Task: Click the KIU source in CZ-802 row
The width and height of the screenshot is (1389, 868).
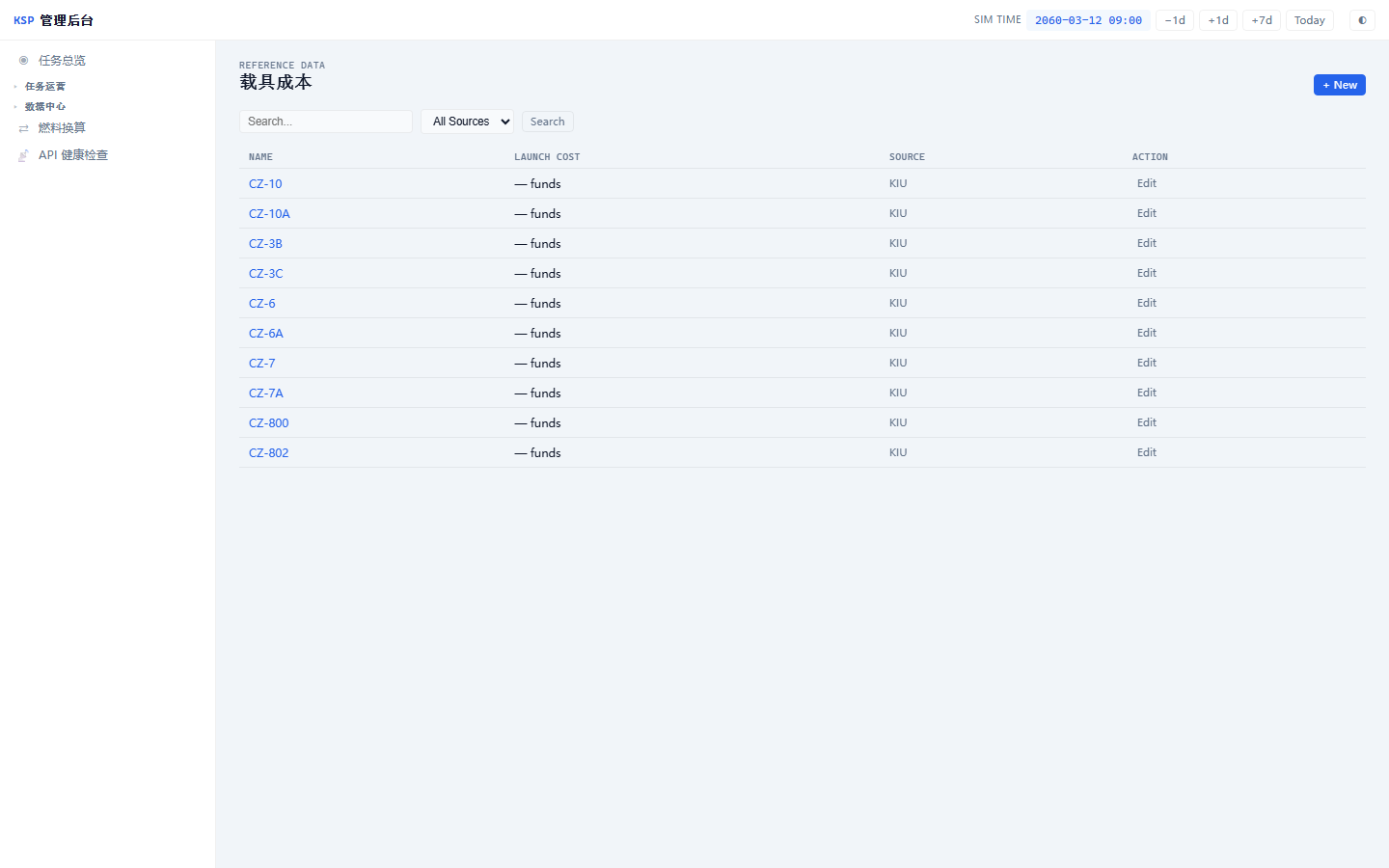Action: point(898,452)
